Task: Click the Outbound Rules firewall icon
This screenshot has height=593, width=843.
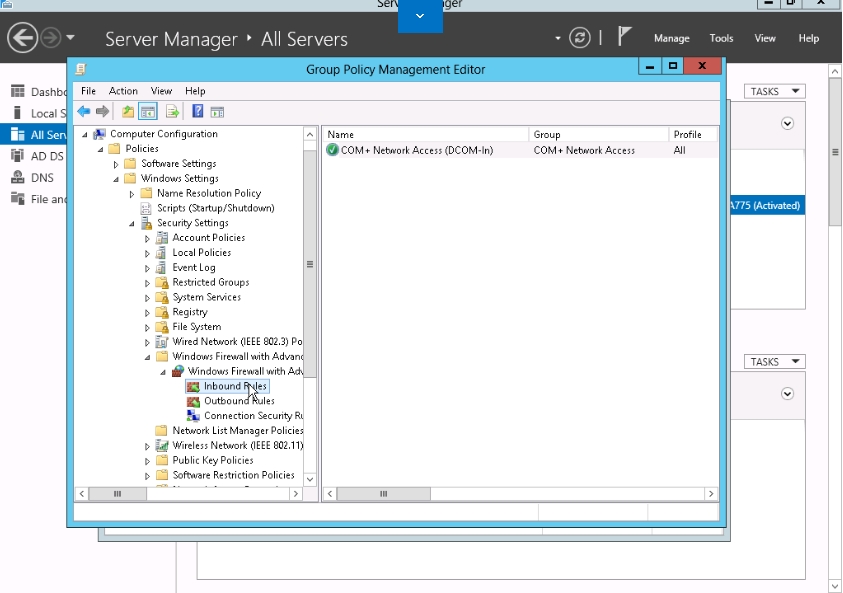Action: 193,401
